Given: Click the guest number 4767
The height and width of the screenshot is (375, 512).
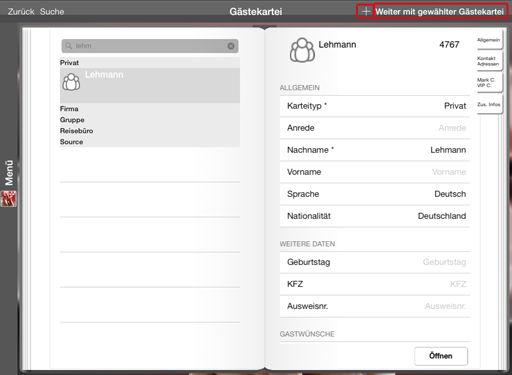Looking at the screenshot, I should [x=449, y=45].
